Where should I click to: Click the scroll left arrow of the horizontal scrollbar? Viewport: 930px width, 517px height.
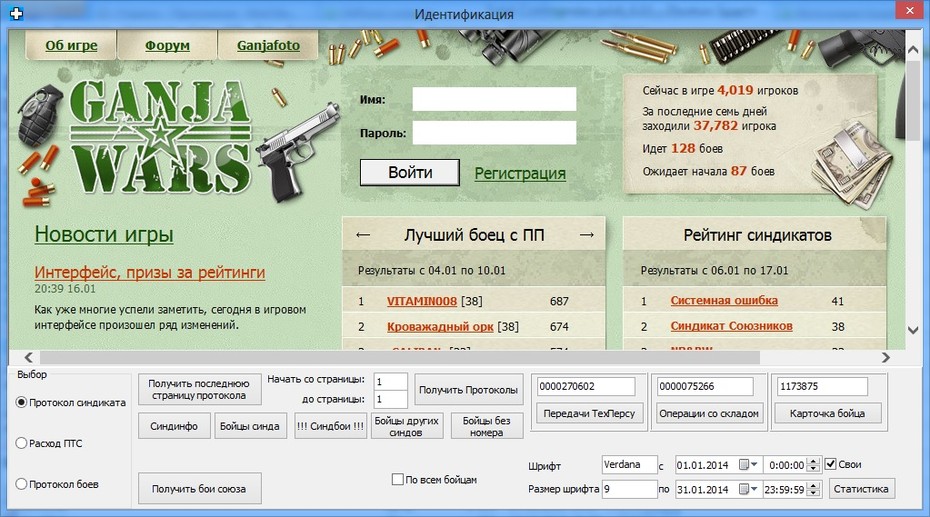pos(28,358)
